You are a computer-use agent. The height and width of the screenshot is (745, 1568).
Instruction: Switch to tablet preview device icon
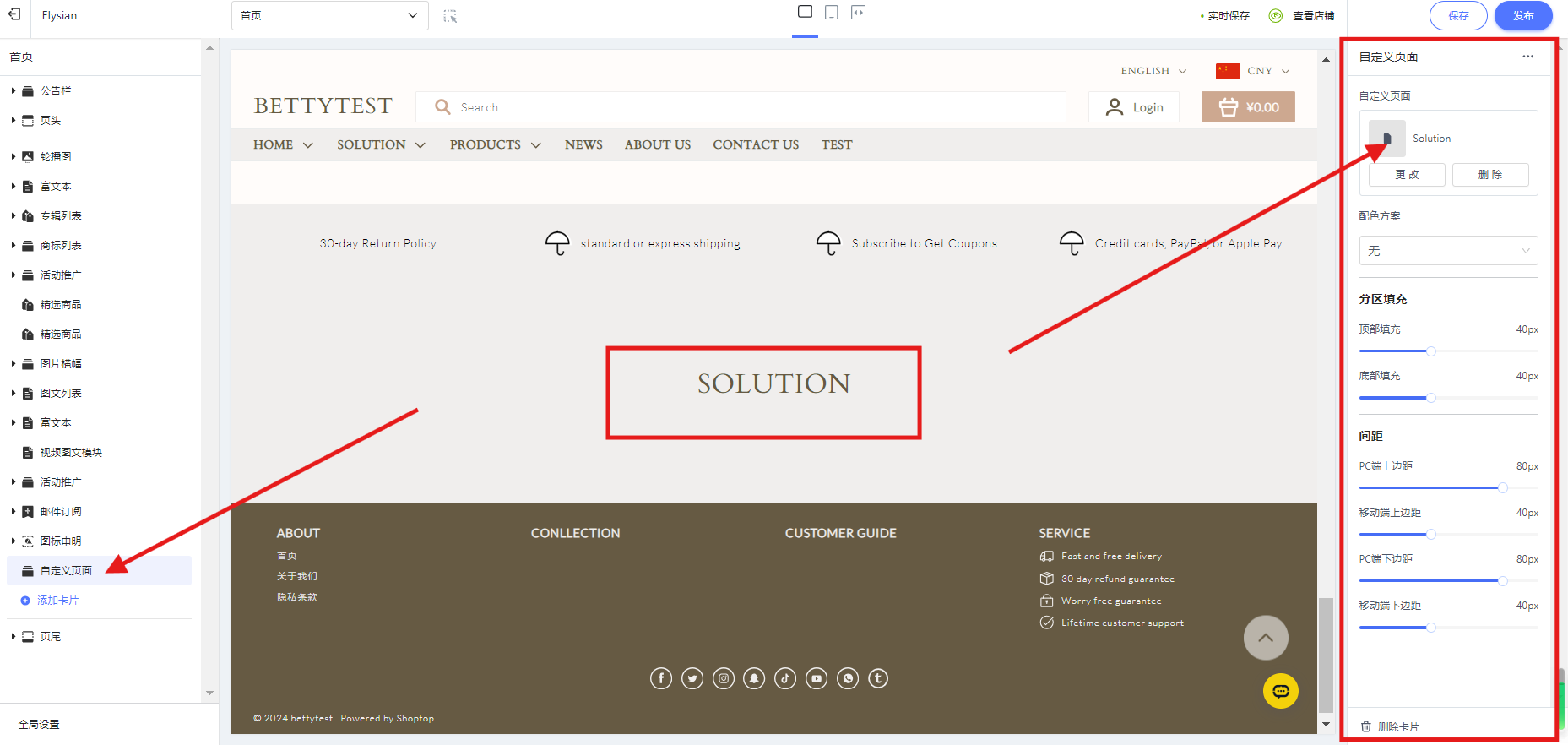[832, 13]
